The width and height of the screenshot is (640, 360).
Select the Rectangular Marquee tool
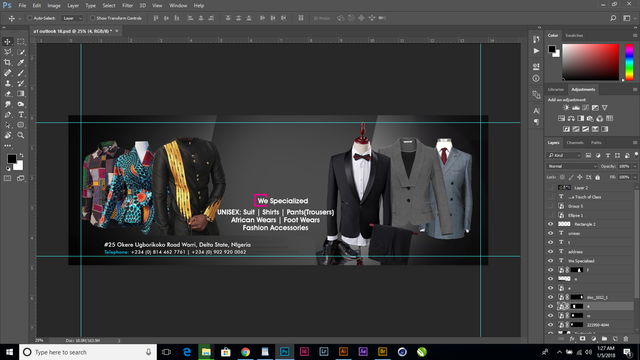click(21, 42)
